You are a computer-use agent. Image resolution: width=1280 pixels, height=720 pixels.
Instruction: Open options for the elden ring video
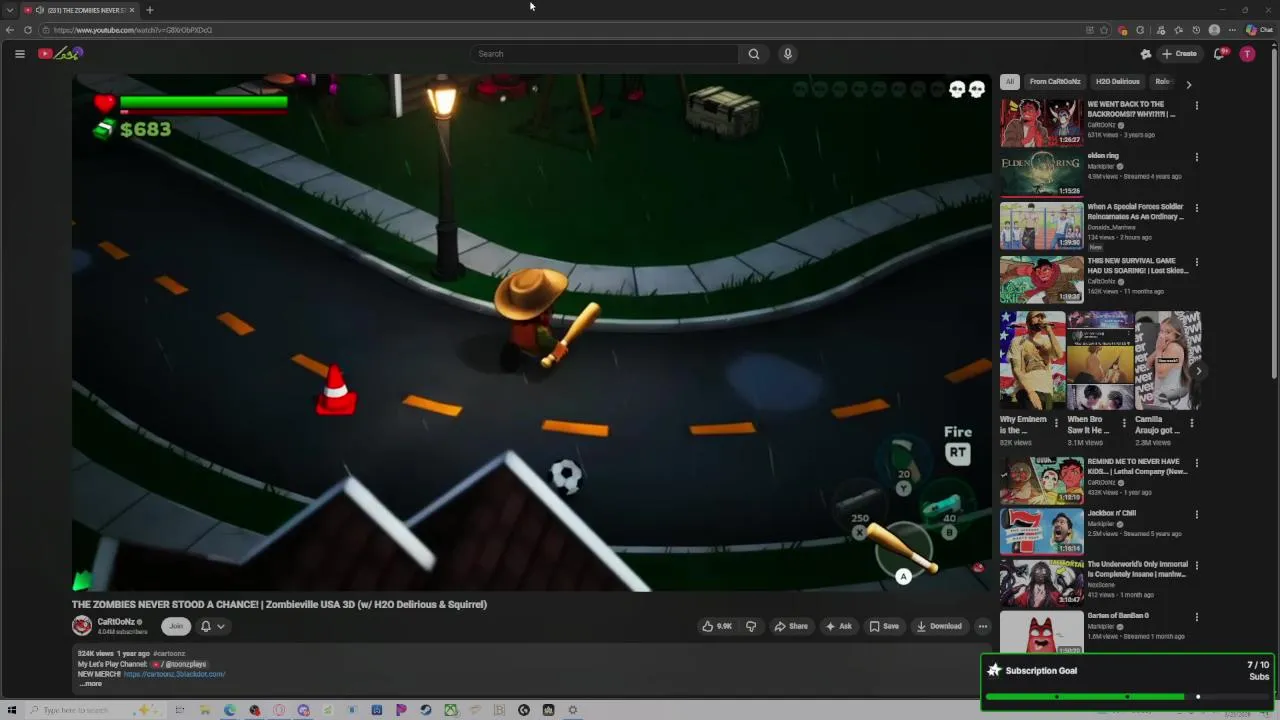(1196, 158)
